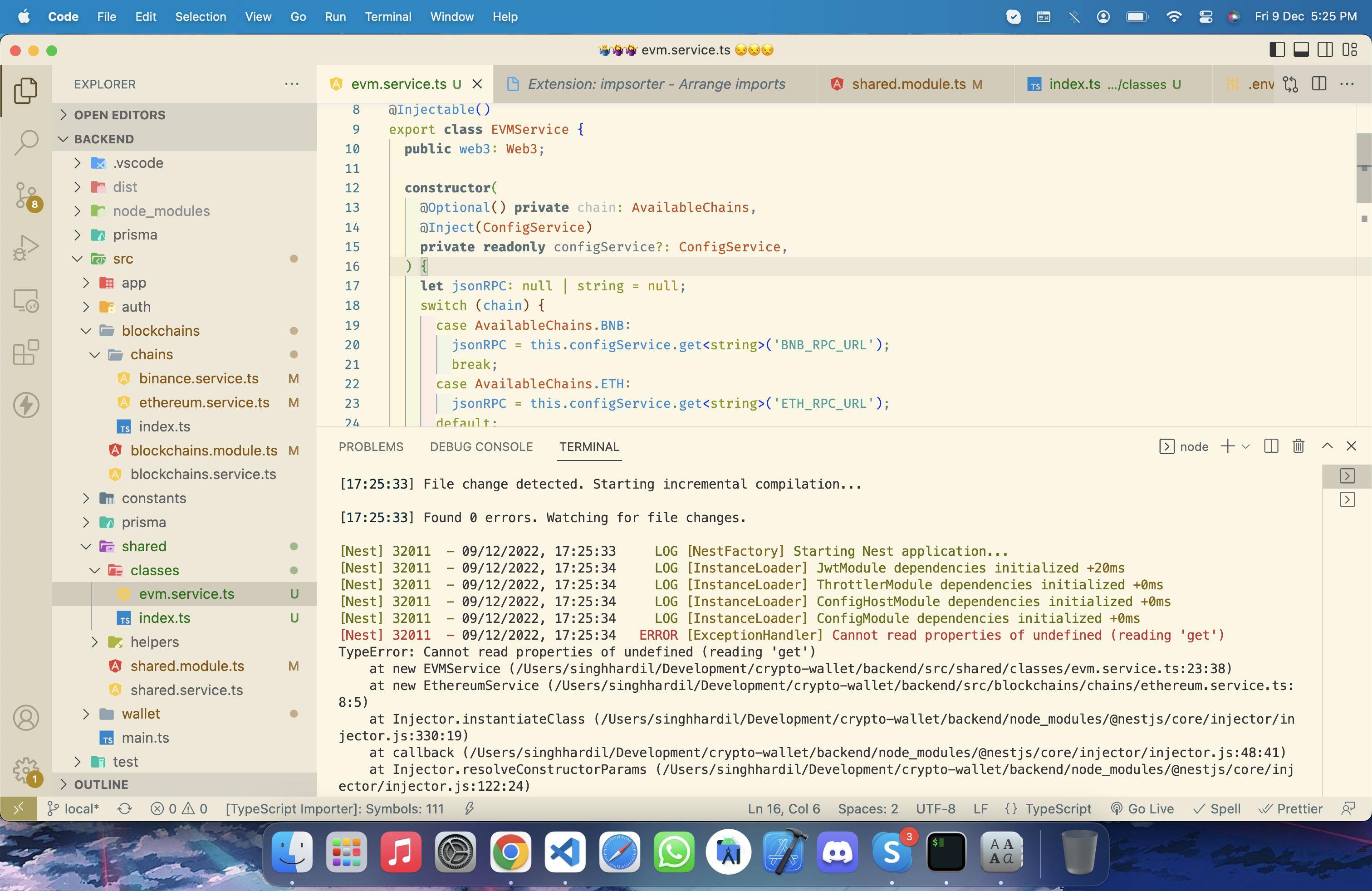The width and height of the screenshot is (1372, 891).
Task: Open the terminal profile dropdown chevron
Action: (1247, 446)
